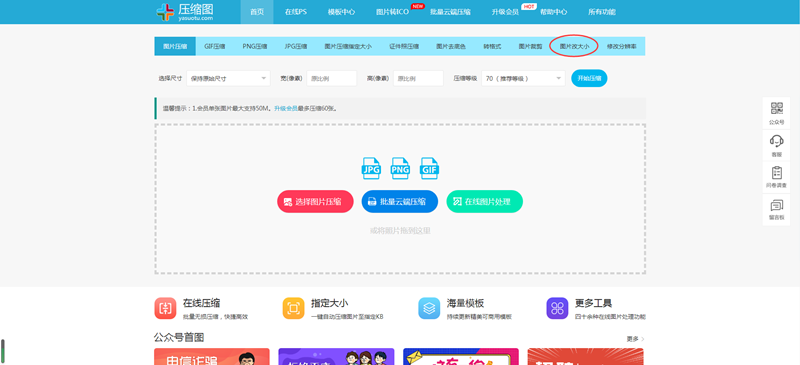Open 帮助中心 in top navigation
Screen dimensions: 800x365
point(554,12)
